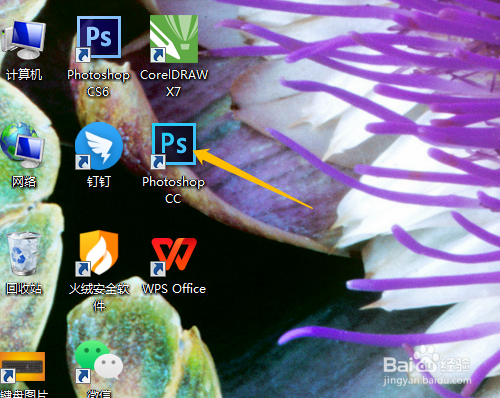The width and height of the screenshot is (500, 398).
Task: Click the 'Photoshop CC' label text
Action: coord(174,190)
